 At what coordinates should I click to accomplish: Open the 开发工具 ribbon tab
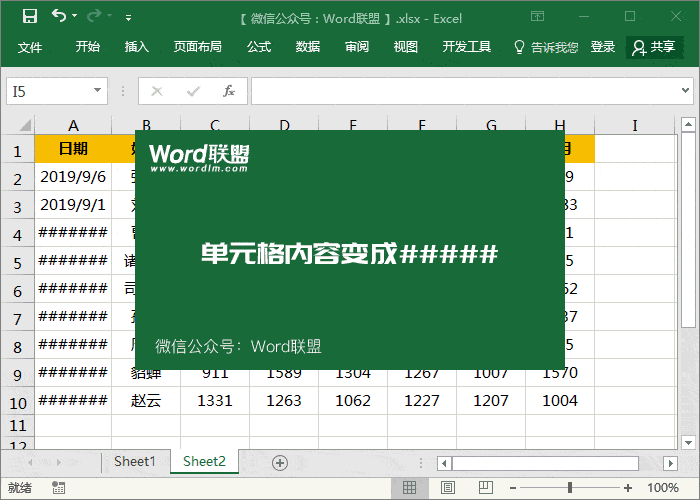(467, 46)
